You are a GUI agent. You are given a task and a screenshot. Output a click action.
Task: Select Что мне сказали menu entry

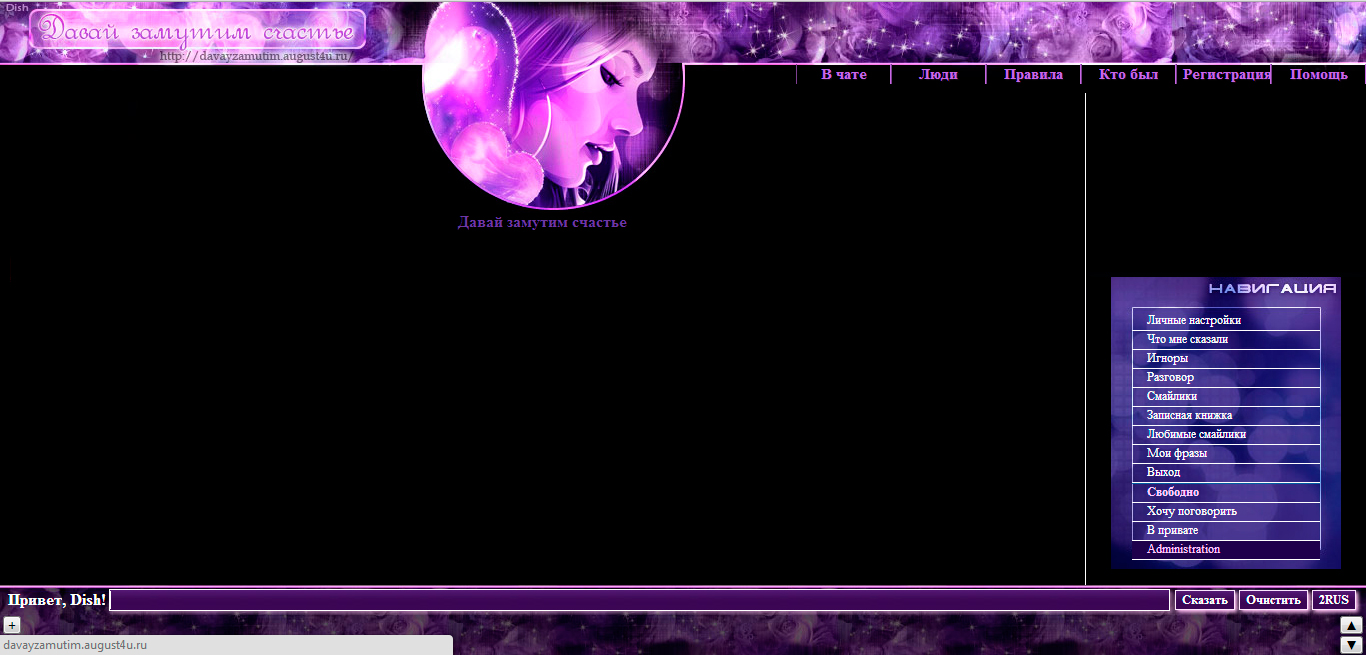[x=1226, y=339]
